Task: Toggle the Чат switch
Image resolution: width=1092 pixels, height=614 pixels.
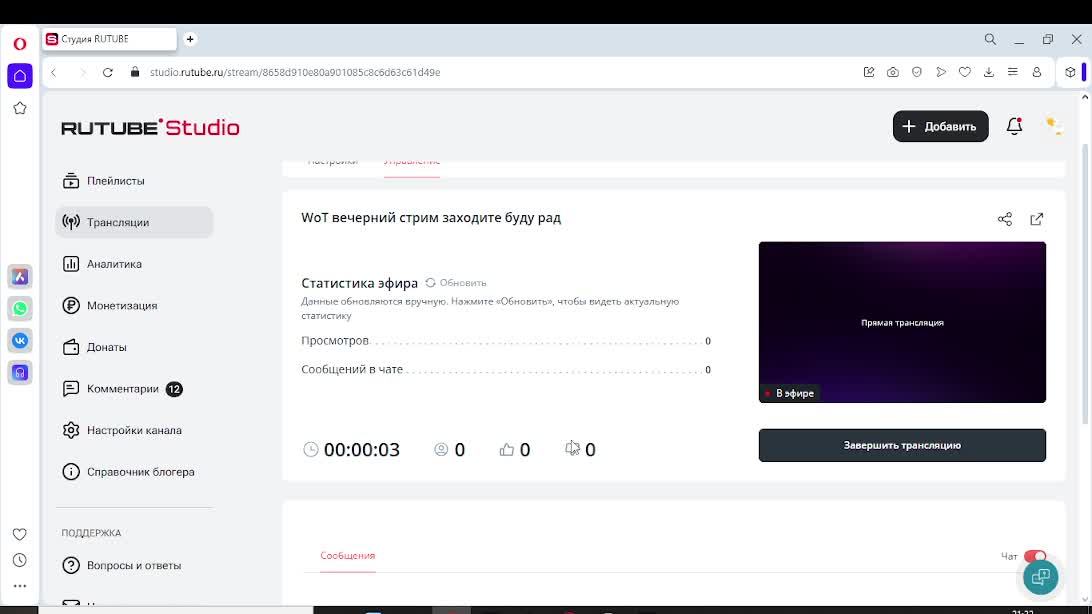Action: [x=1035, y=556]
